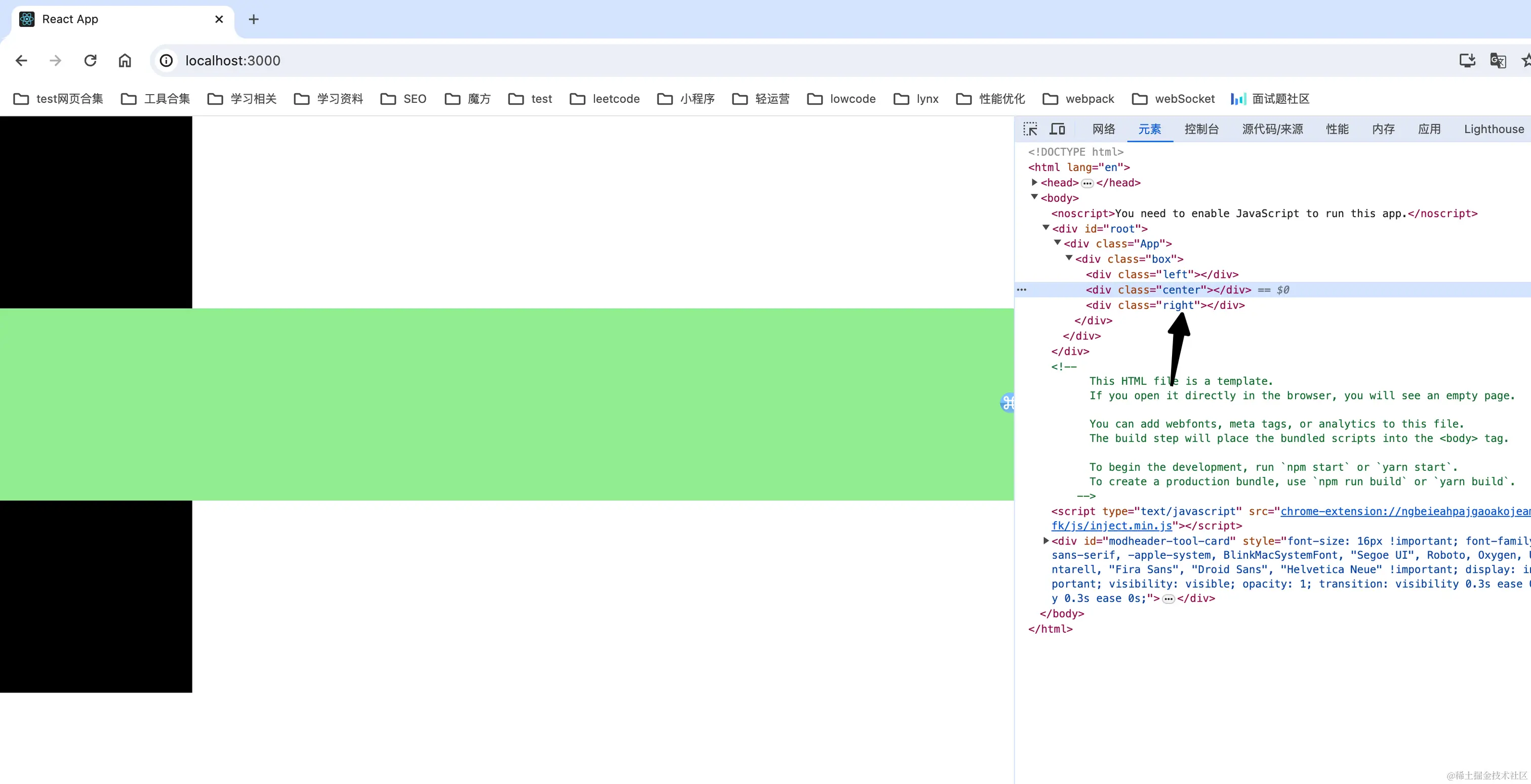Click the localhost:3000 address field
This screenshot has height=784, width=1531.
click(233, 61)
